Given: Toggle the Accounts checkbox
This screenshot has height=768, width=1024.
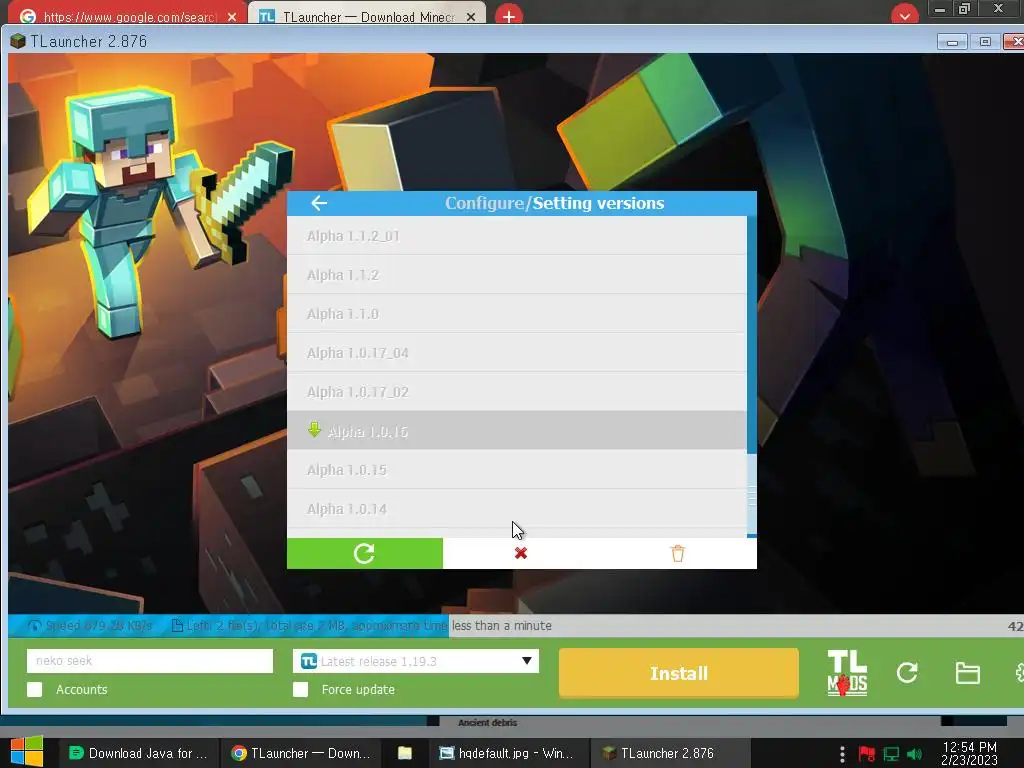Looking at the screenshot, I should 35,690.
